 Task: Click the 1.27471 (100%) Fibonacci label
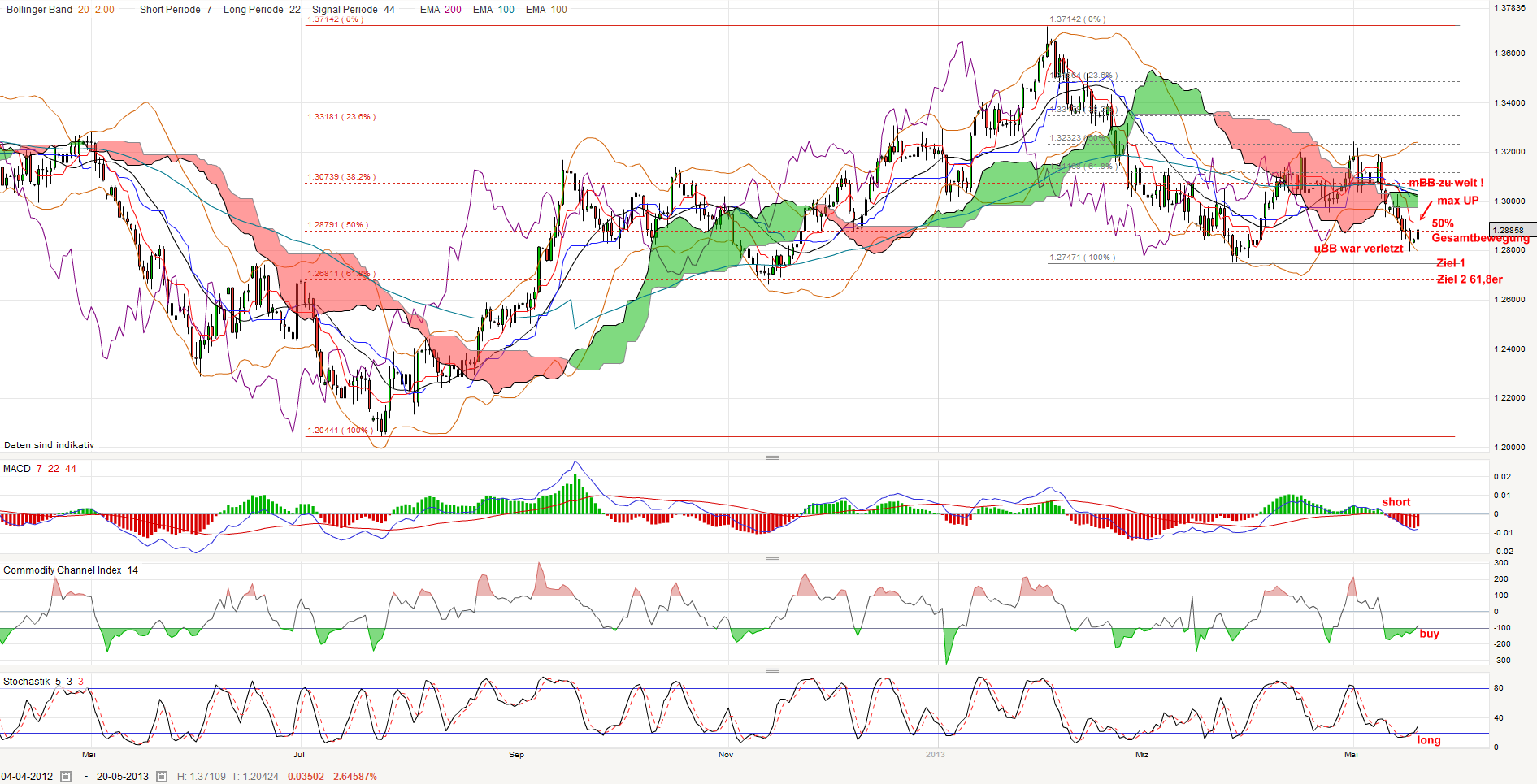pos(1082,258)
